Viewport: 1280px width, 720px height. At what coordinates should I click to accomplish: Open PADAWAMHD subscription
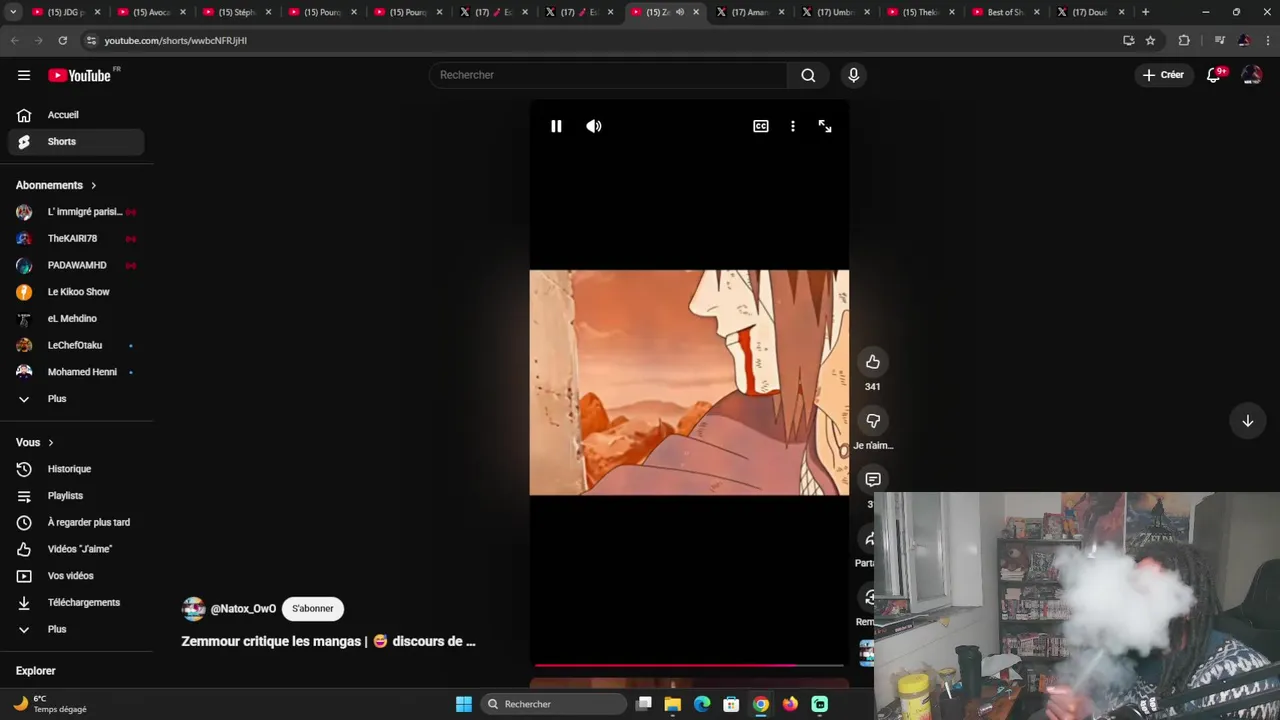(x=76, y=265)
